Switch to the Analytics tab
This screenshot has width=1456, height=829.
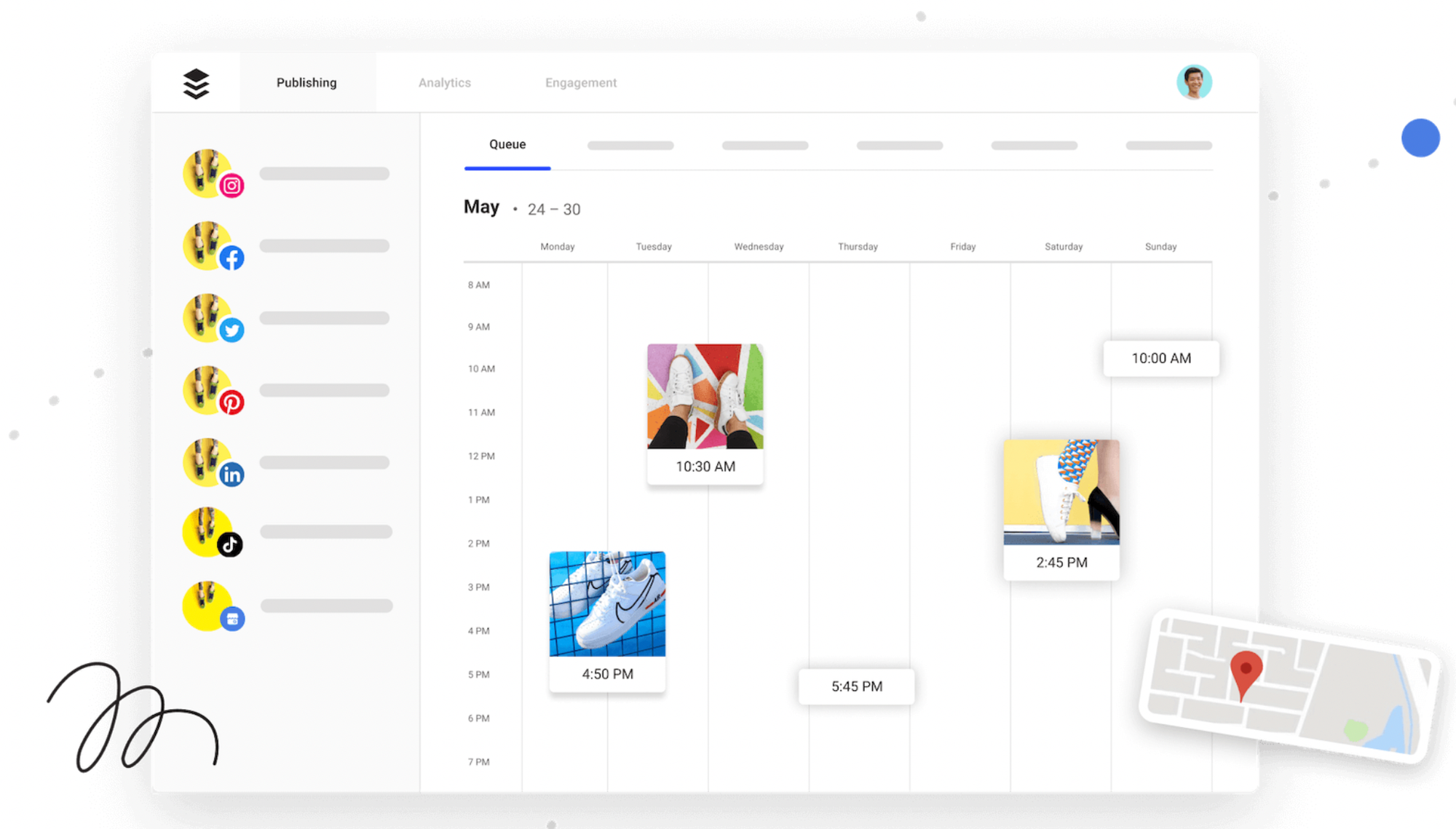point(444,83)
